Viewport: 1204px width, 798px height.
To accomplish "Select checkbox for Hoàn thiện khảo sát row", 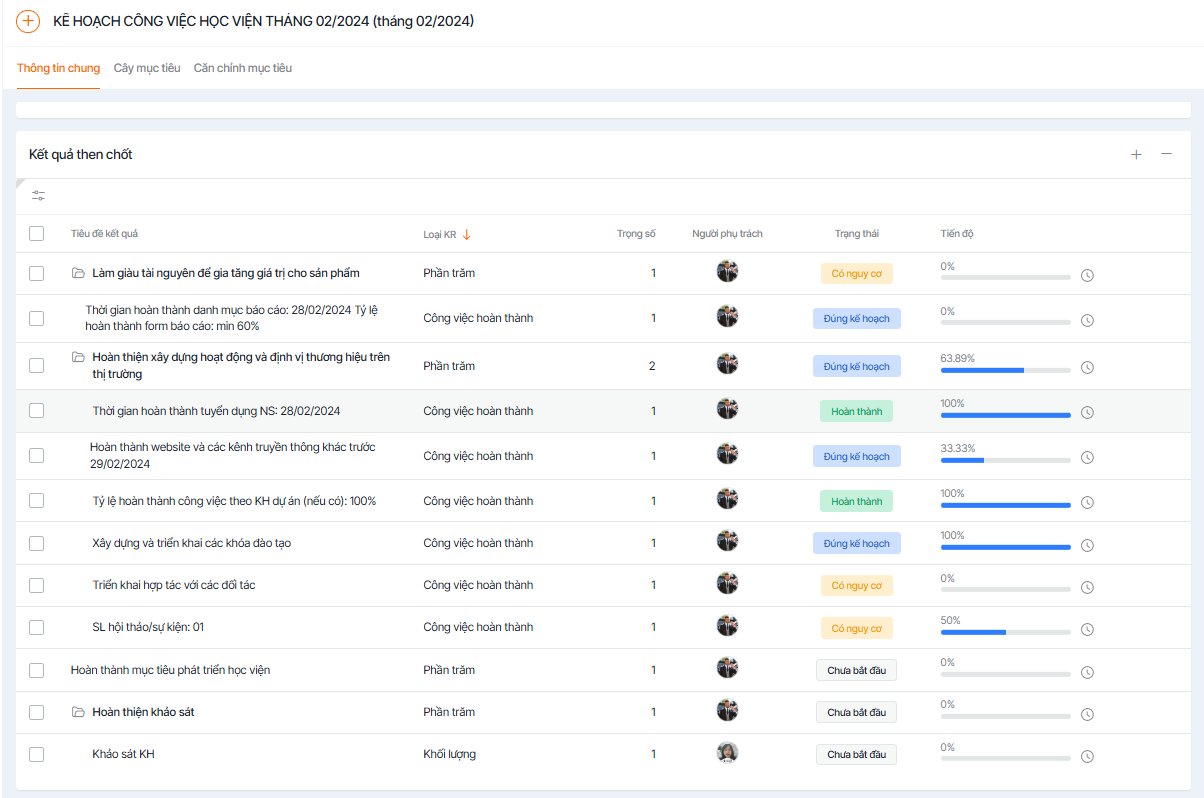I will coord(37,712).
